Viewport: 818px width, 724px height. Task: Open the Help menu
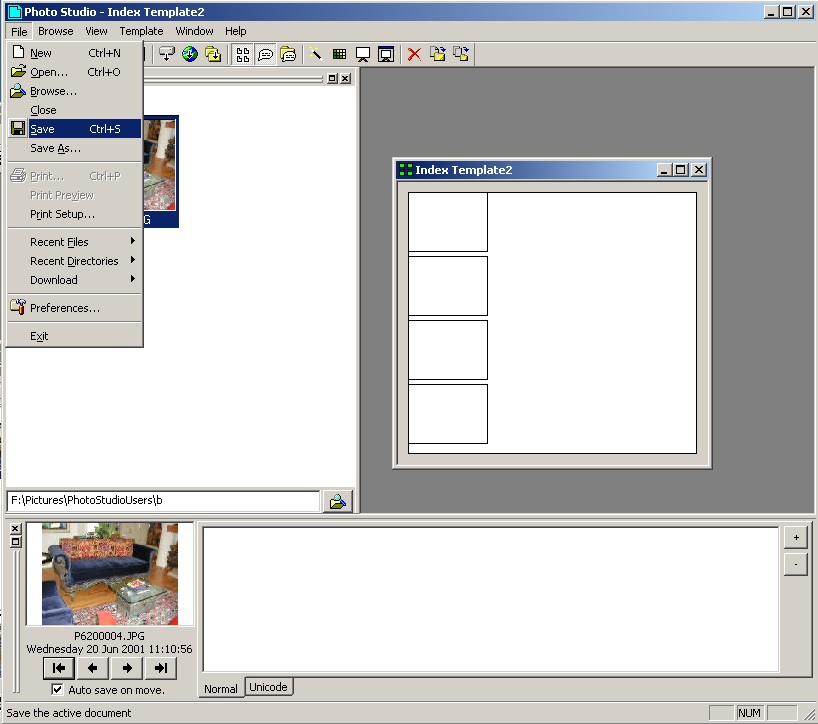(236, 31)
